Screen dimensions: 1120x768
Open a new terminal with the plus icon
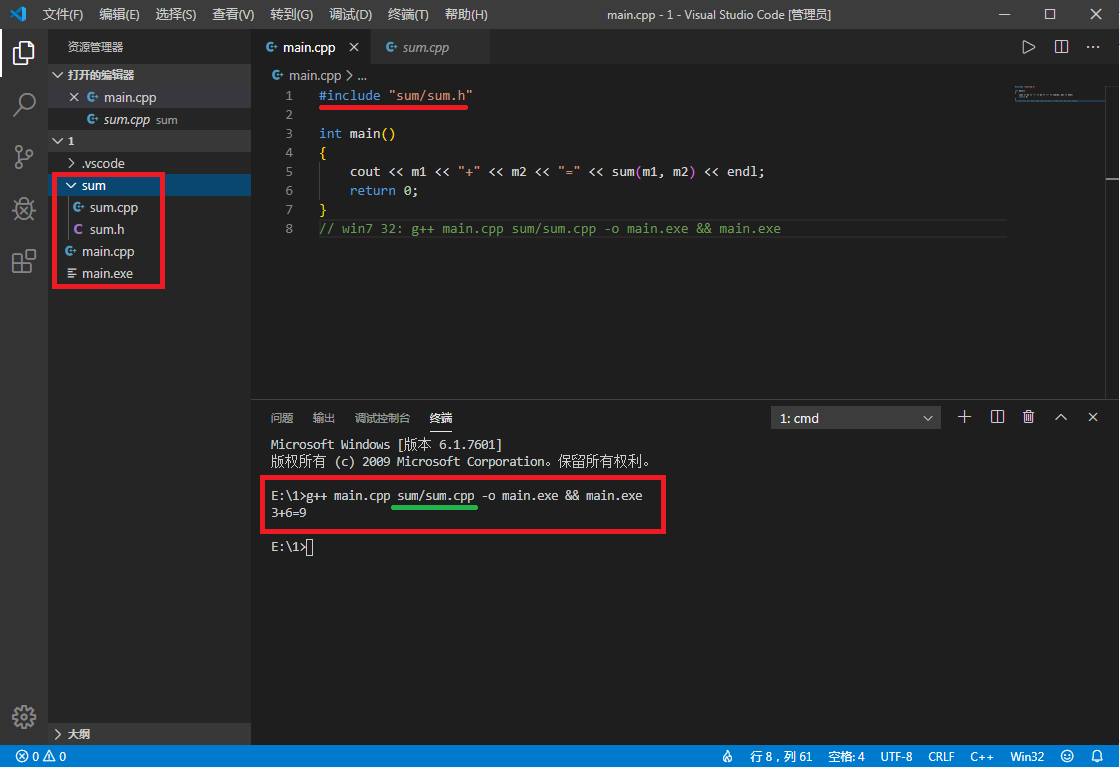click(x=964, y=417)
